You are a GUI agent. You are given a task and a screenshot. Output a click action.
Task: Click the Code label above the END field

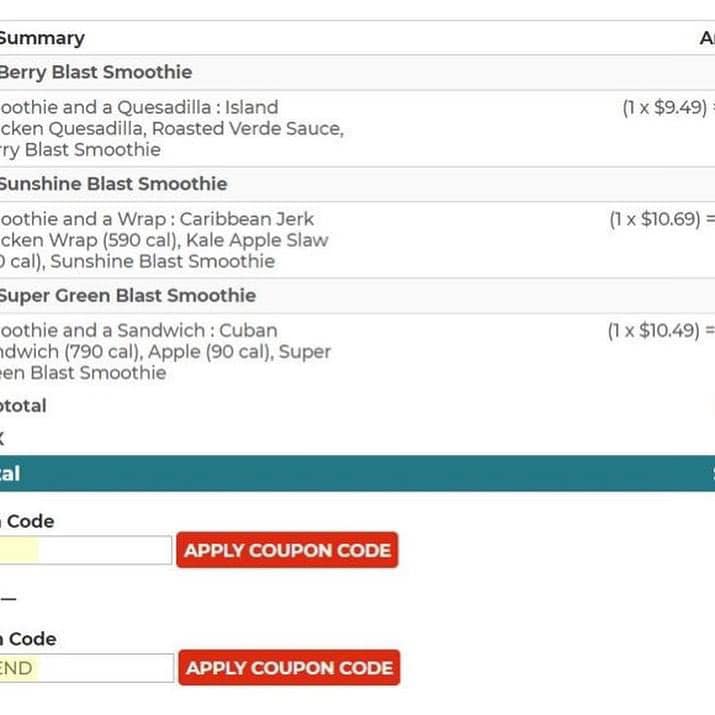point(30,639)
